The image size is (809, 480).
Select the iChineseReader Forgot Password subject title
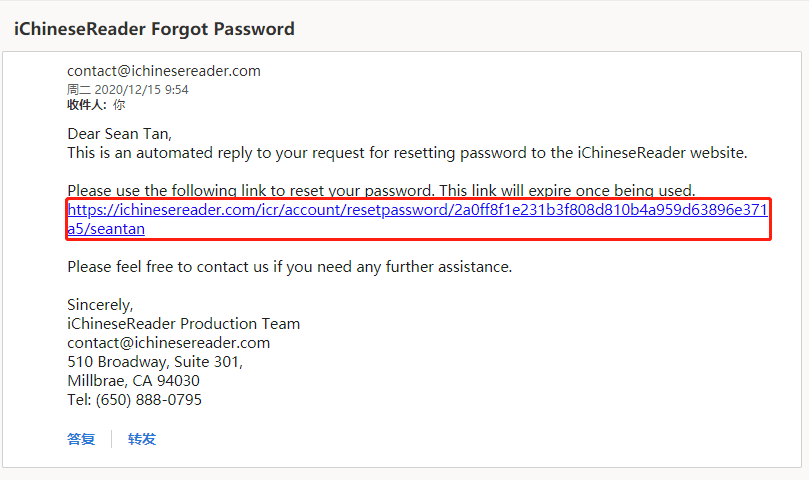[x=154, y=29]
